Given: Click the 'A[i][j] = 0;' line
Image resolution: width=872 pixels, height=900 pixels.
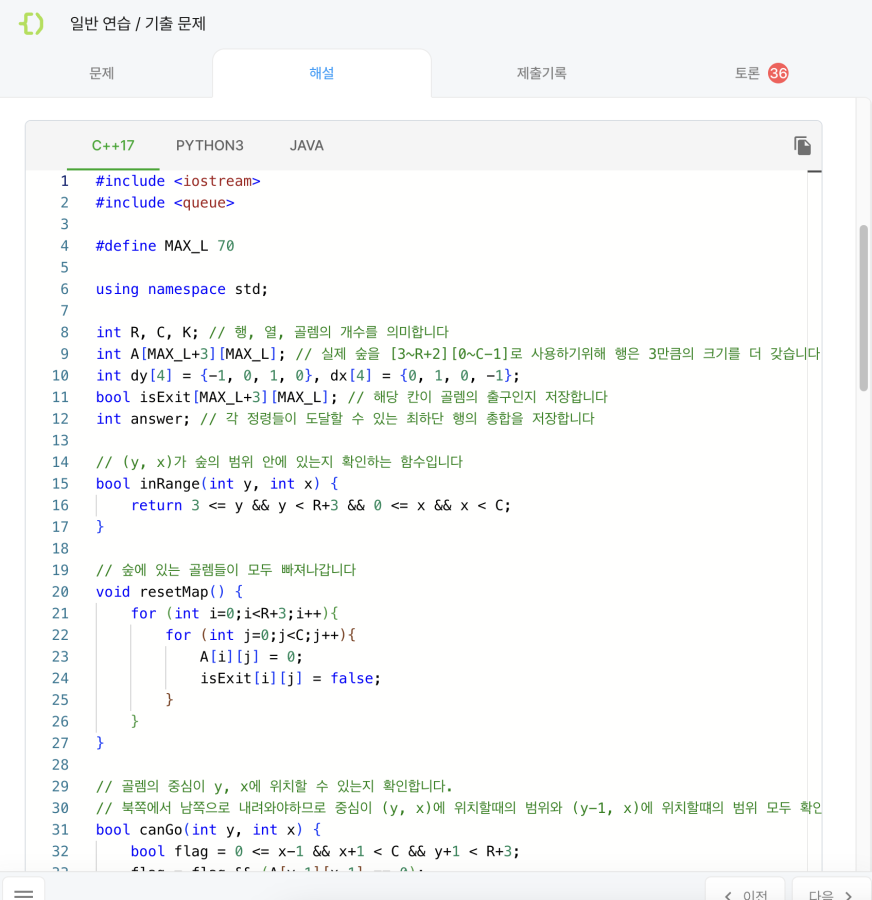Looking at the screenshot, I should (251, 657).
